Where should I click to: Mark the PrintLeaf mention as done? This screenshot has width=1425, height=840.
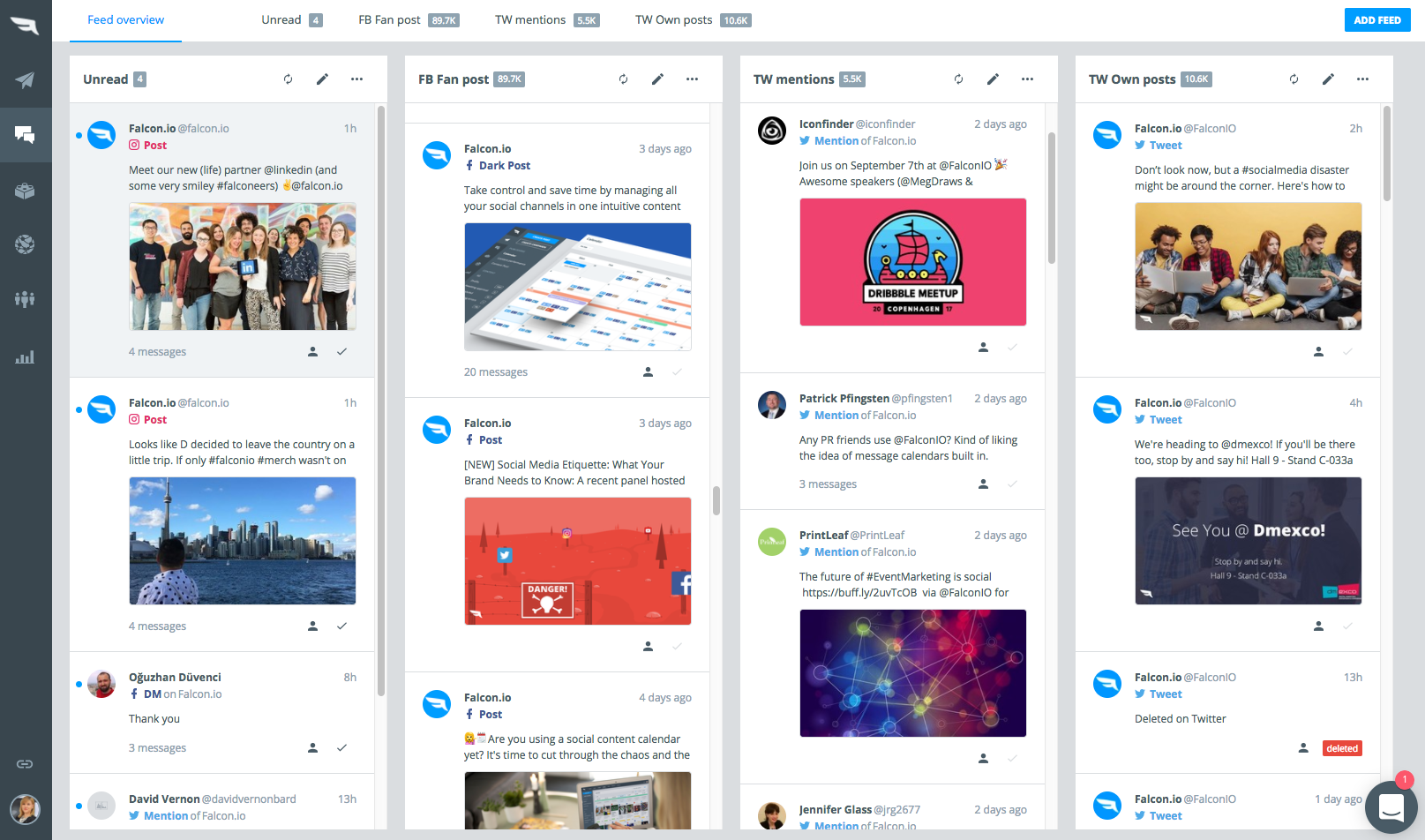1012,758
